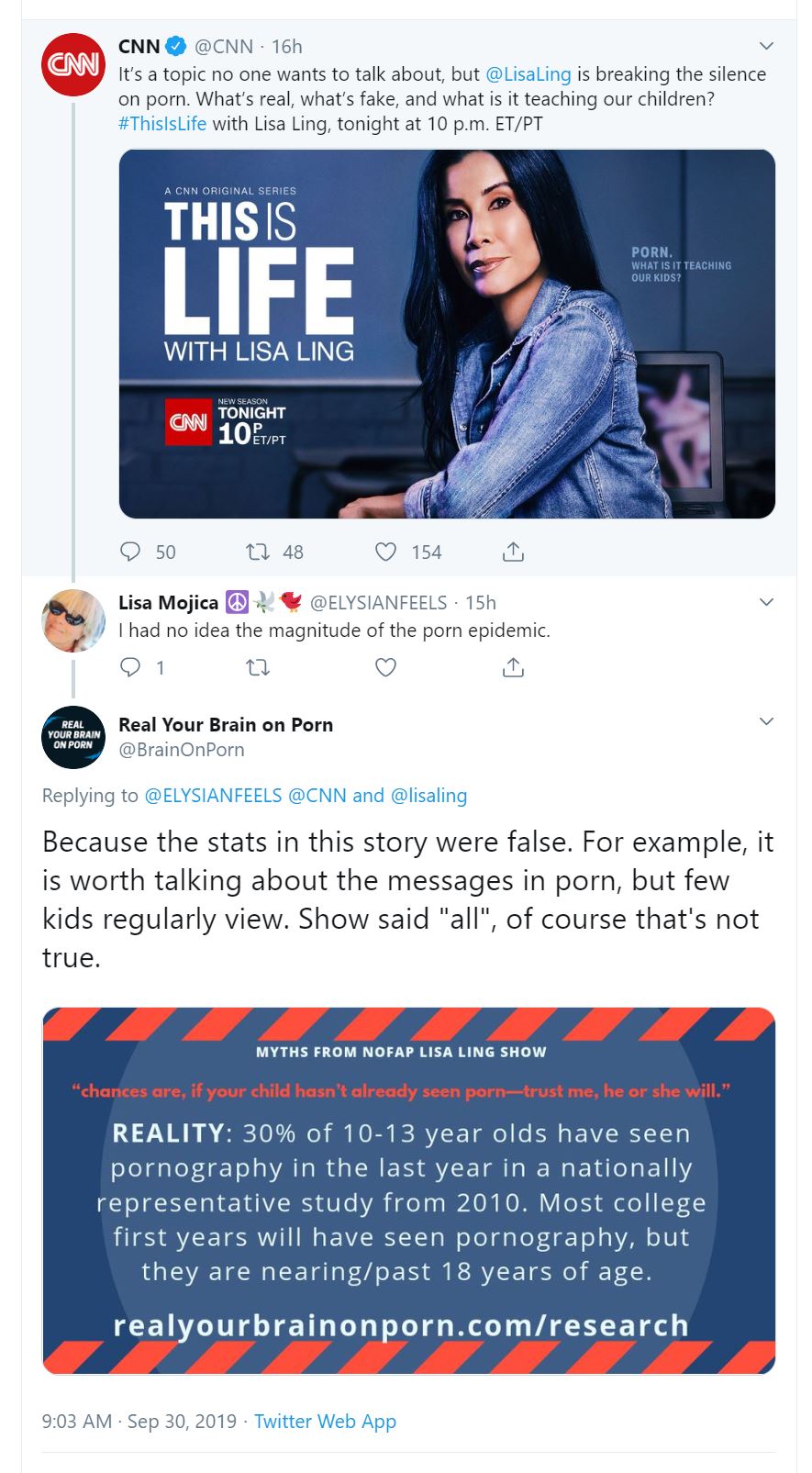Open Real Your Brain on Porn avatar
This screenshot has width=812, height=1473.
point(73,737)
